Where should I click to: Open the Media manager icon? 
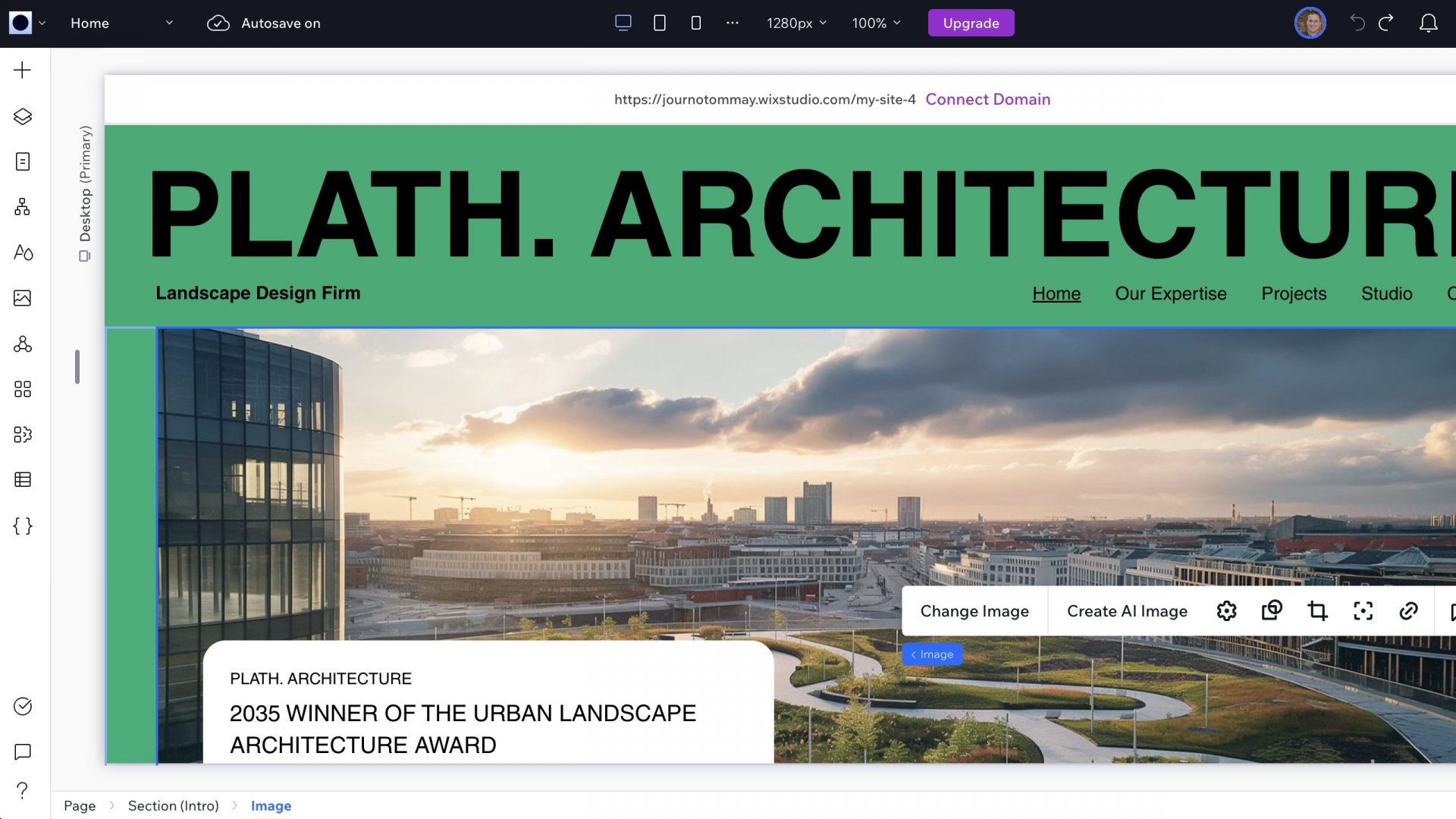(x=23, y=298)
